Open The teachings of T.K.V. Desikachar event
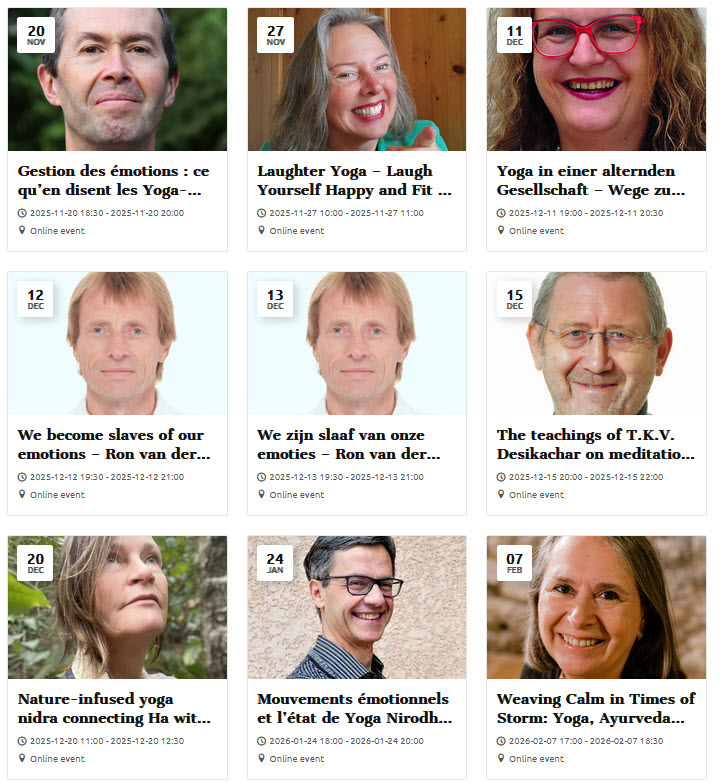Image resolution: width=720 pixels, height=782 pixels. [x=595, y=444]
